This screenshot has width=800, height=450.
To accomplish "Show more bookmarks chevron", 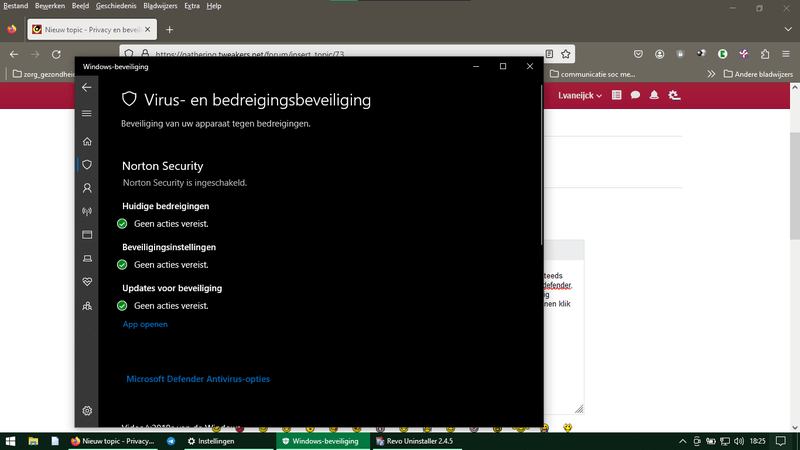I will coord(711,74).
